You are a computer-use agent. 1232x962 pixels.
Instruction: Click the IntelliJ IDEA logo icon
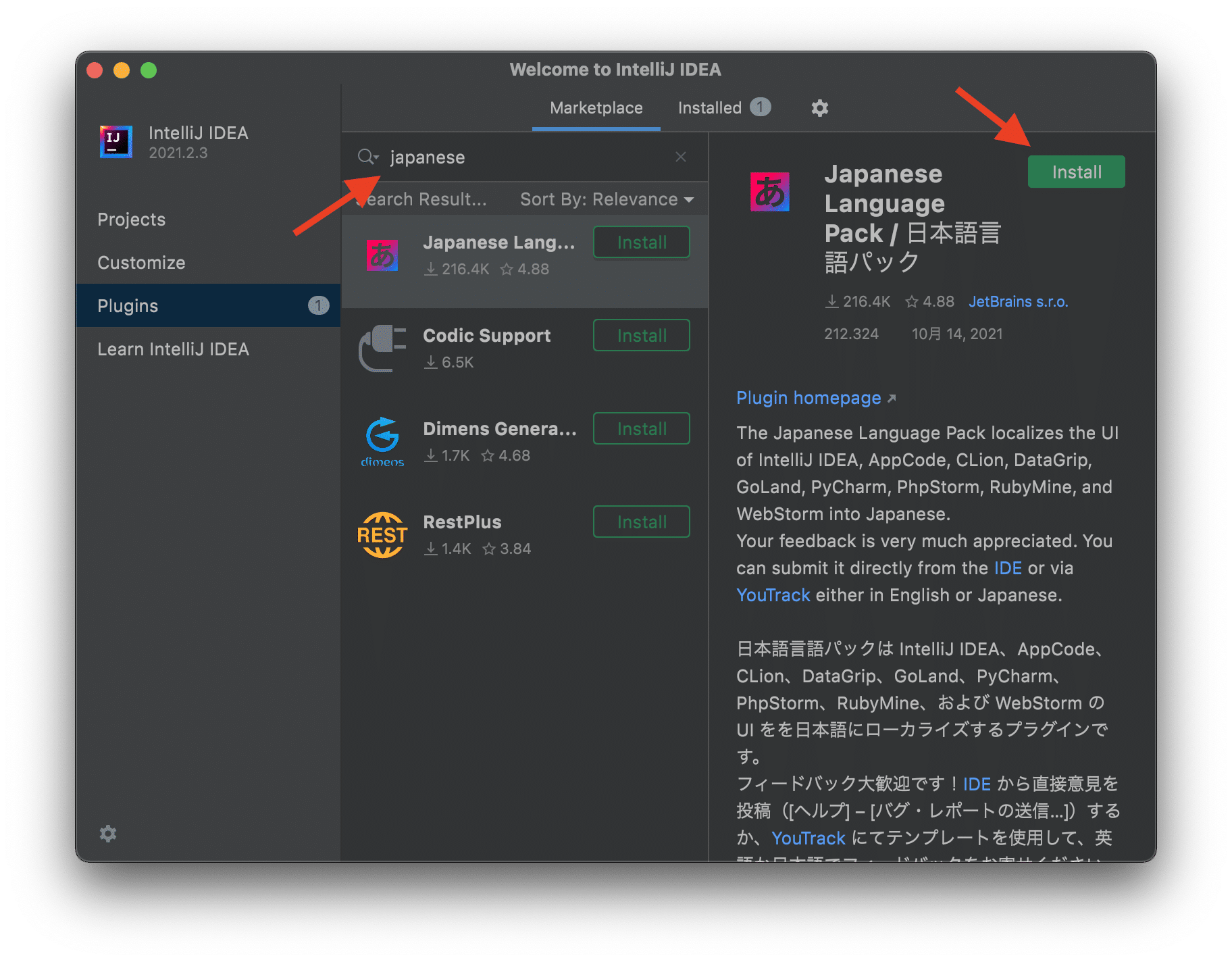point(115,141)
